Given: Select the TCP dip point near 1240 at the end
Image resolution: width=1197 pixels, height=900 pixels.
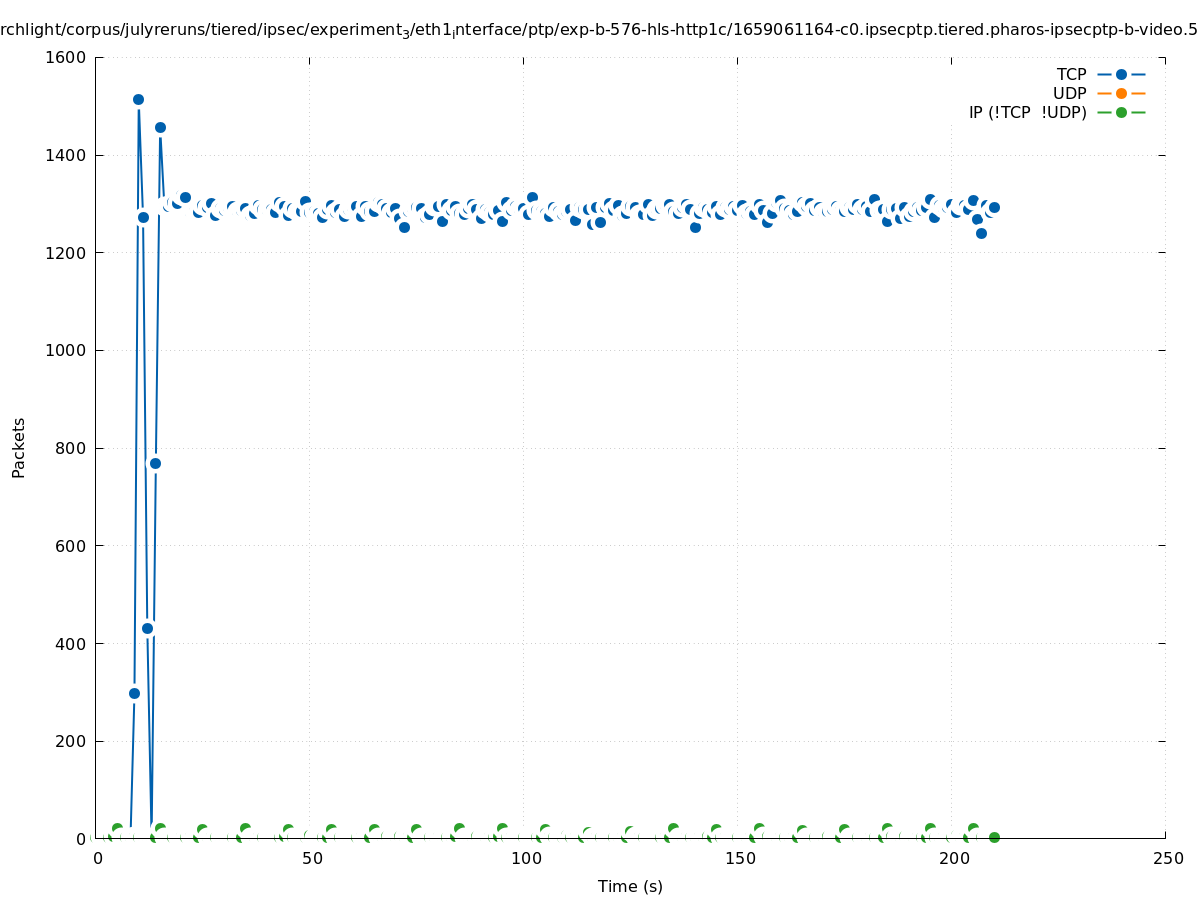Looking at the screenshot, I should [981, 233].
